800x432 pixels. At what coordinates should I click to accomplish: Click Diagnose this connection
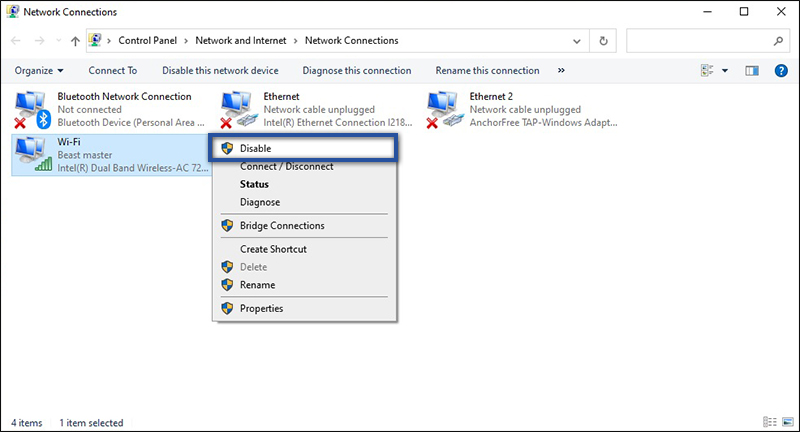[x=357, y=70]
